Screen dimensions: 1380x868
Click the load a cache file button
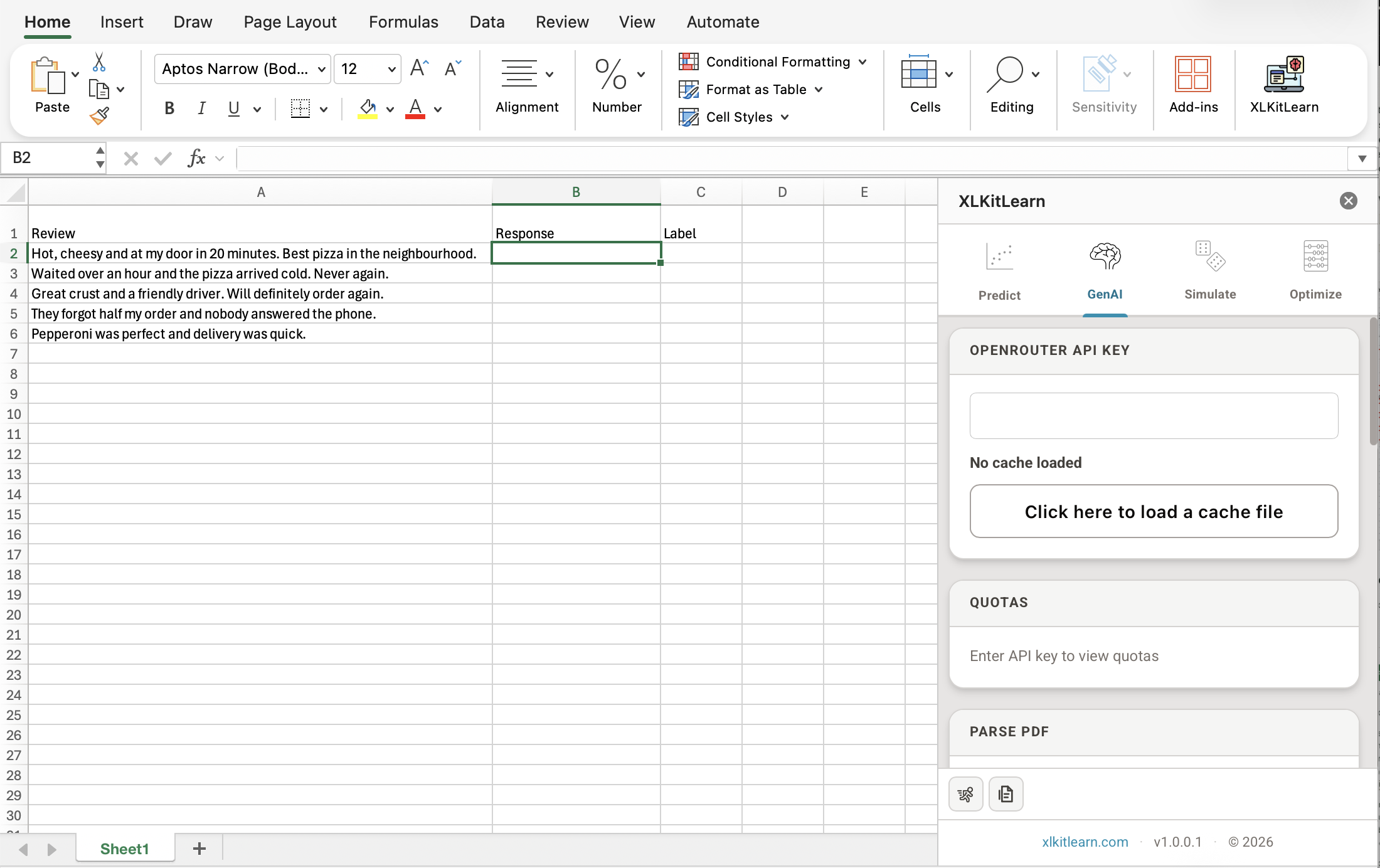[1154, 511]
